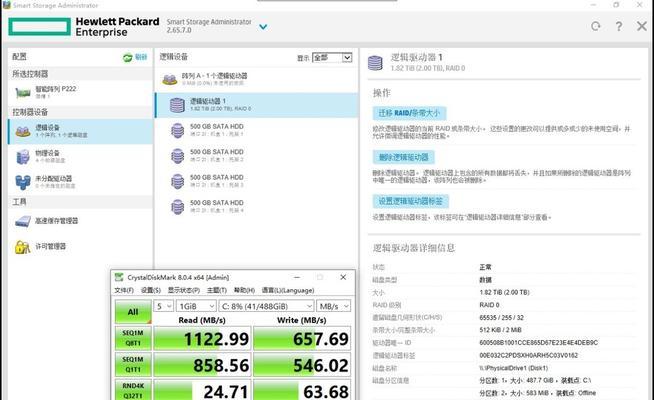Open CrystalDiskMark test count dropdown showing 5
This screenshot has height=400, width=654.
(164, 306)
